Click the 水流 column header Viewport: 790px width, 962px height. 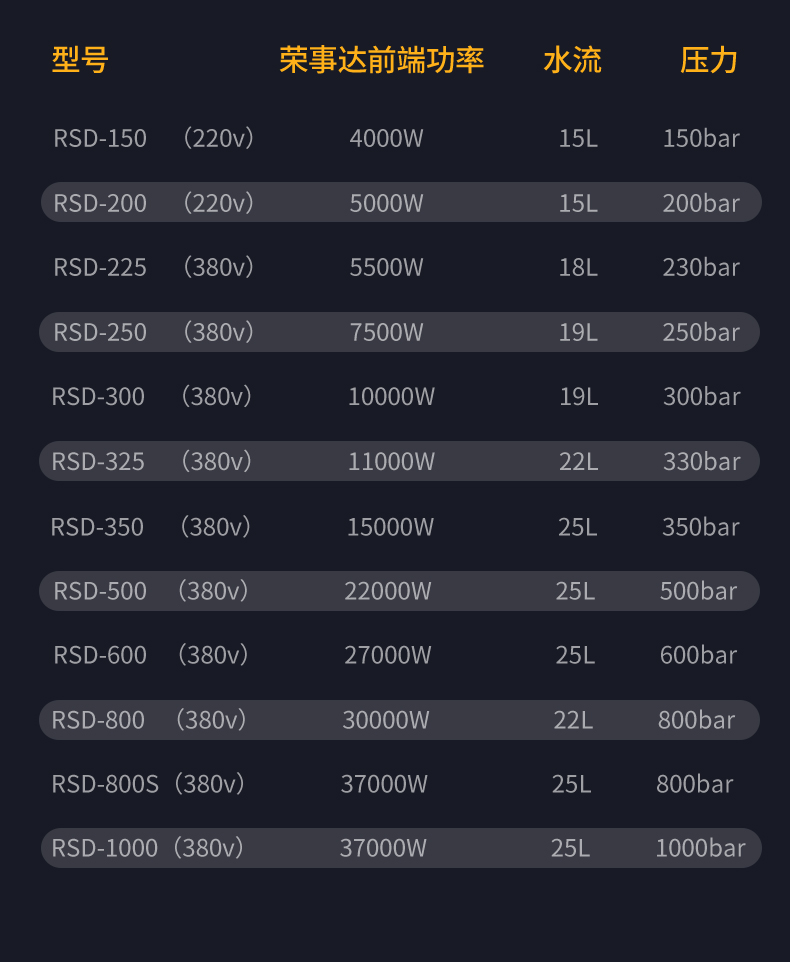tap(572, 60)
